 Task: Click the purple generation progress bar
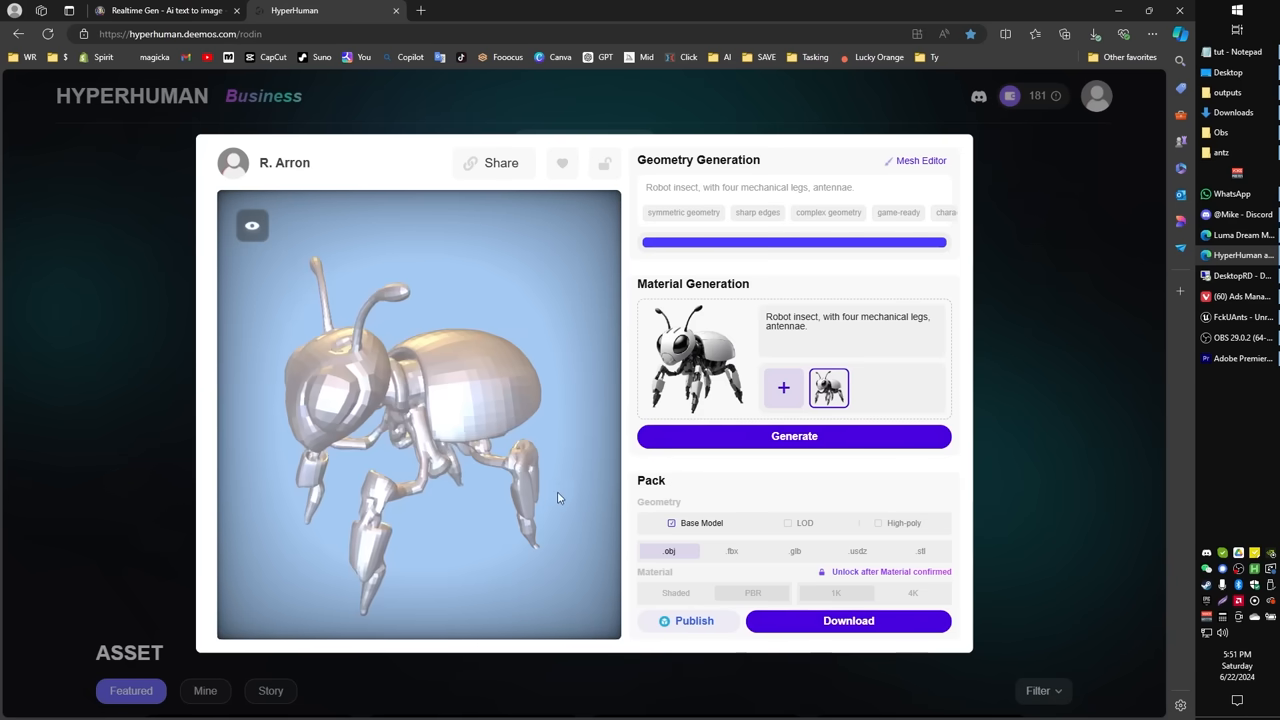[x=793, y=242]
